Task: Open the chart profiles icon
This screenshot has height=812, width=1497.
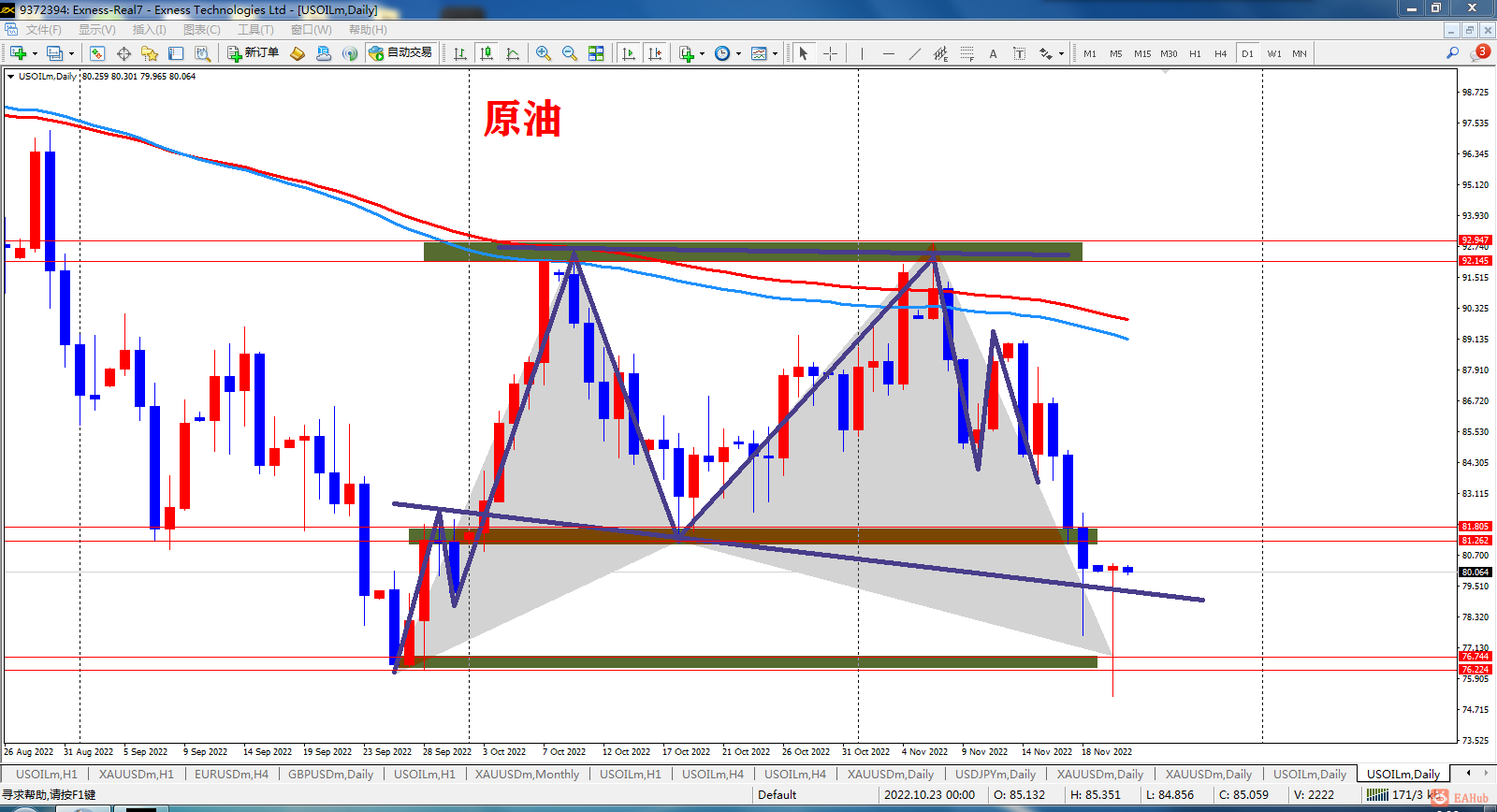Action: [55, 53]
